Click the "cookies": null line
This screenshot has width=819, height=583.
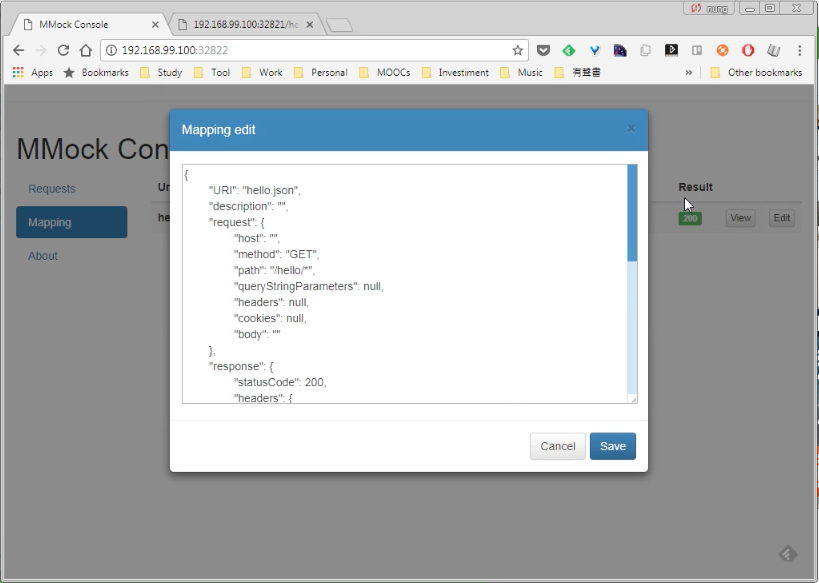click(x=270, y=318)
